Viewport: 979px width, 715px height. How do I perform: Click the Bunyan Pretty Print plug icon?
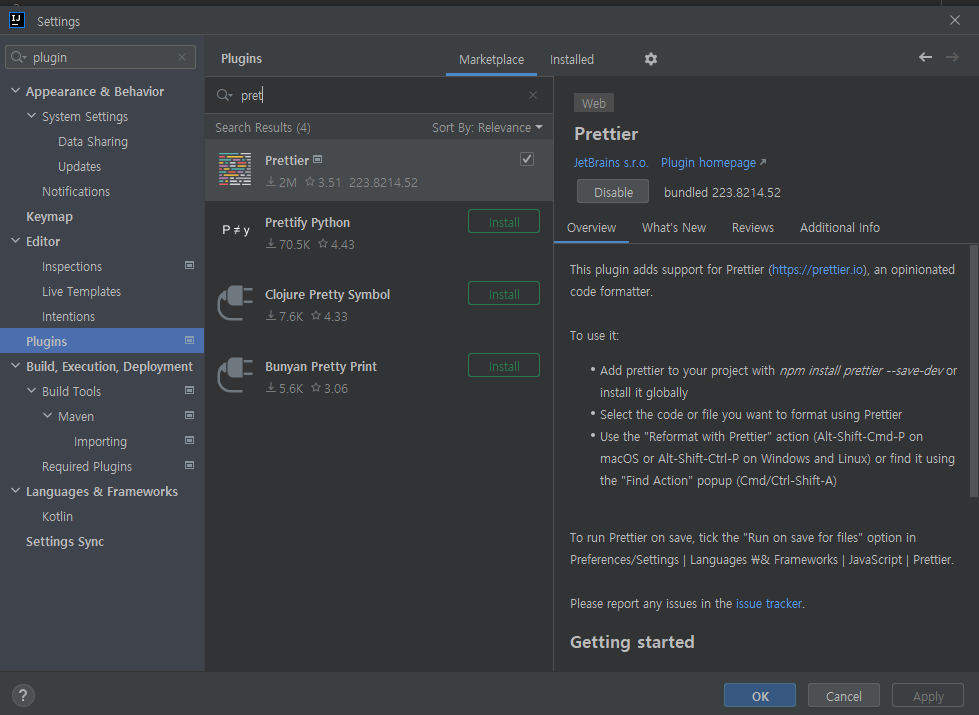(x=235, y=375)
